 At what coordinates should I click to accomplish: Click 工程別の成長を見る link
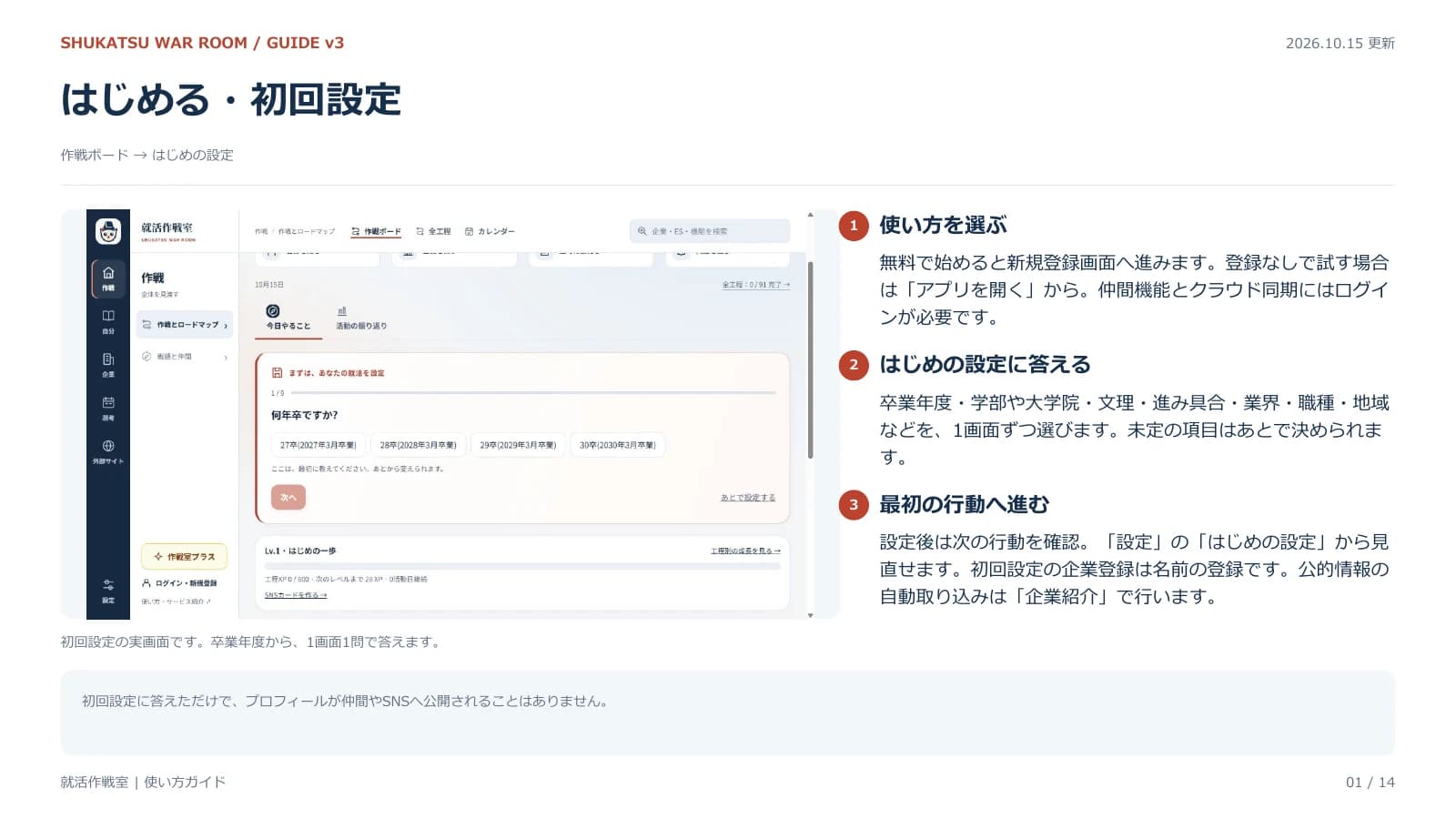pos(745,551)
